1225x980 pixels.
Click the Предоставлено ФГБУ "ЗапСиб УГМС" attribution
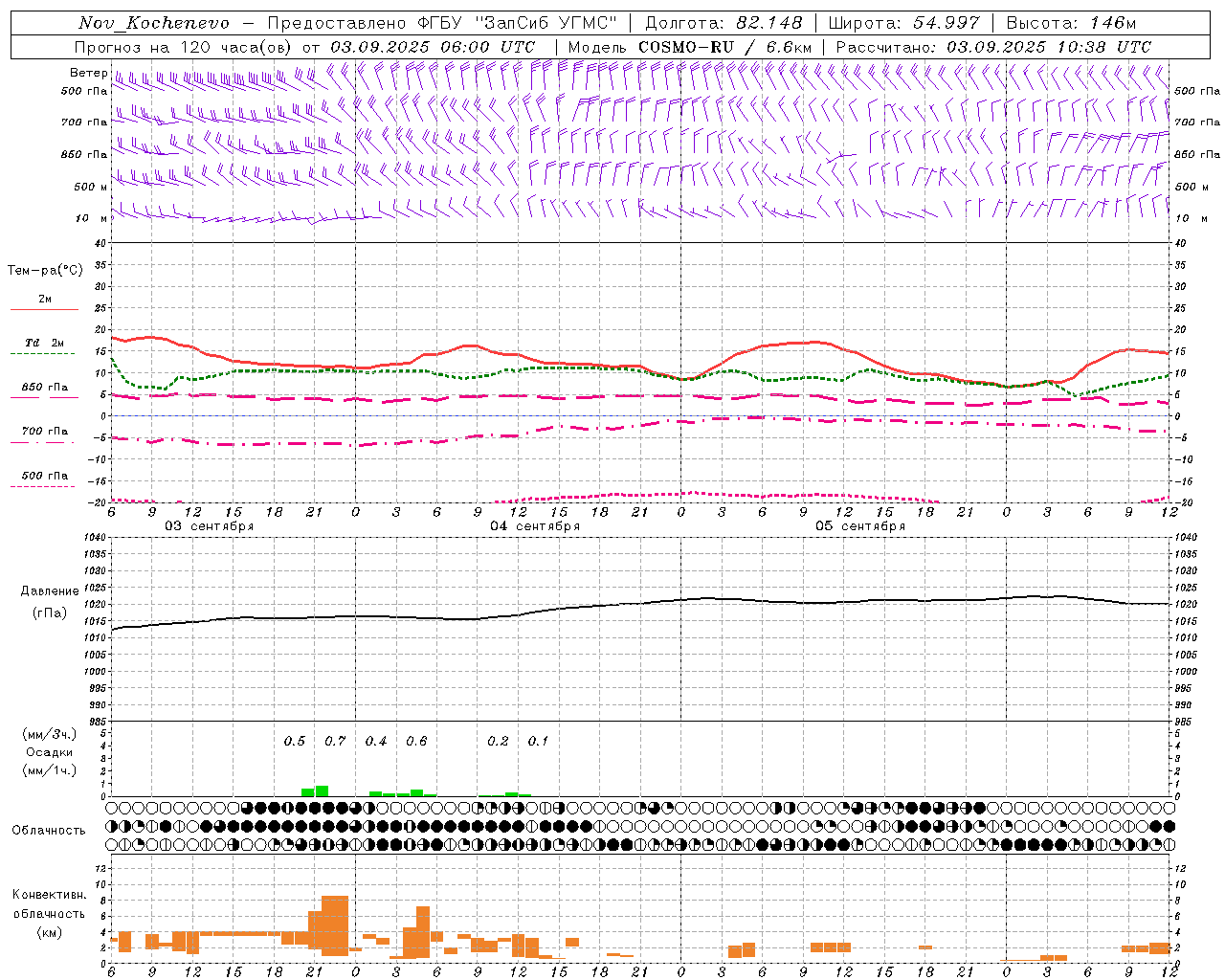pyautogui.click(x=442, y=23)
